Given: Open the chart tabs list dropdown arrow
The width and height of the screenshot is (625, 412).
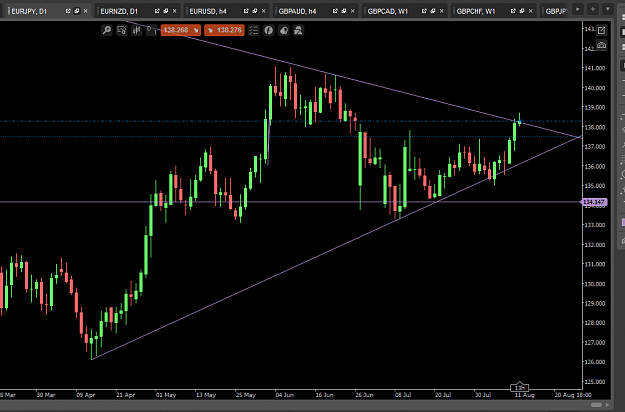Looking at the screenshot, I should (607, 9).
